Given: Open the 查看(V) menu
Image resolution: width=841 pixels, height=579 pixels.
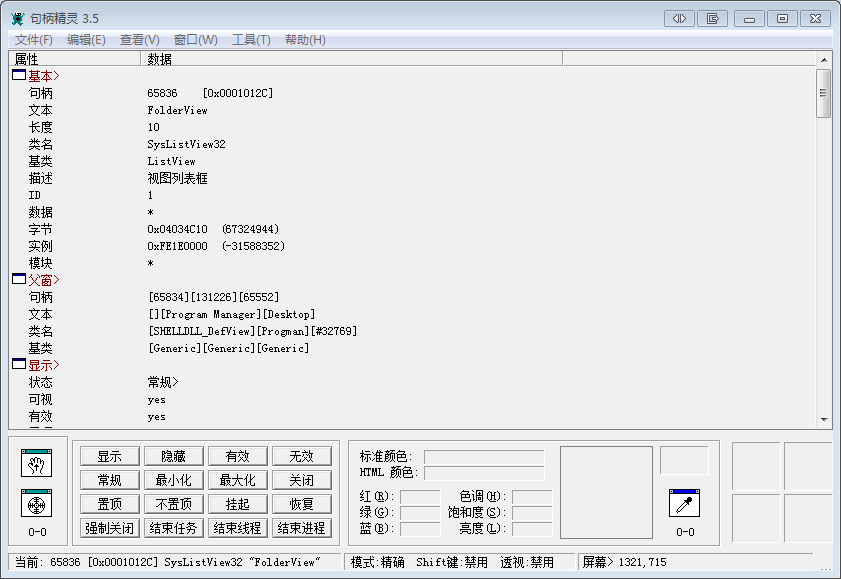Looking at the screenshot, I should [x=139, y=40].
